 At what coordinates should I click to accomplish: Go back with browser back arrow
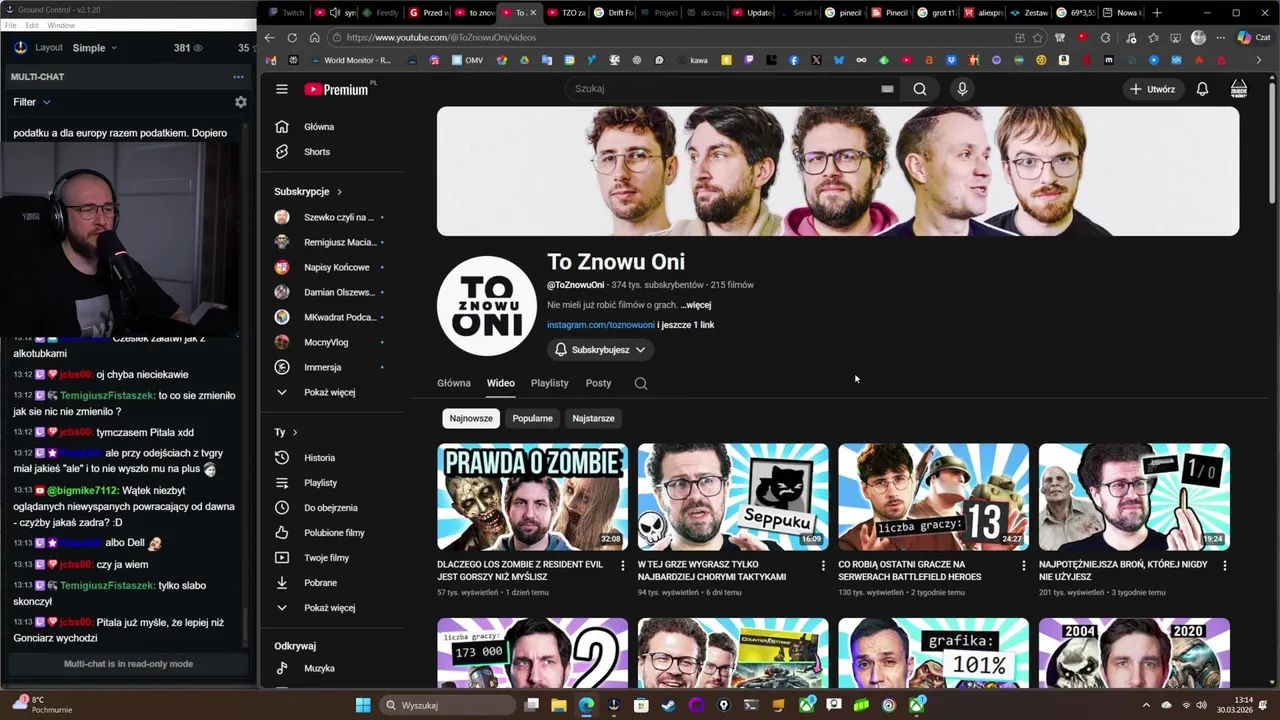point(269,38)
